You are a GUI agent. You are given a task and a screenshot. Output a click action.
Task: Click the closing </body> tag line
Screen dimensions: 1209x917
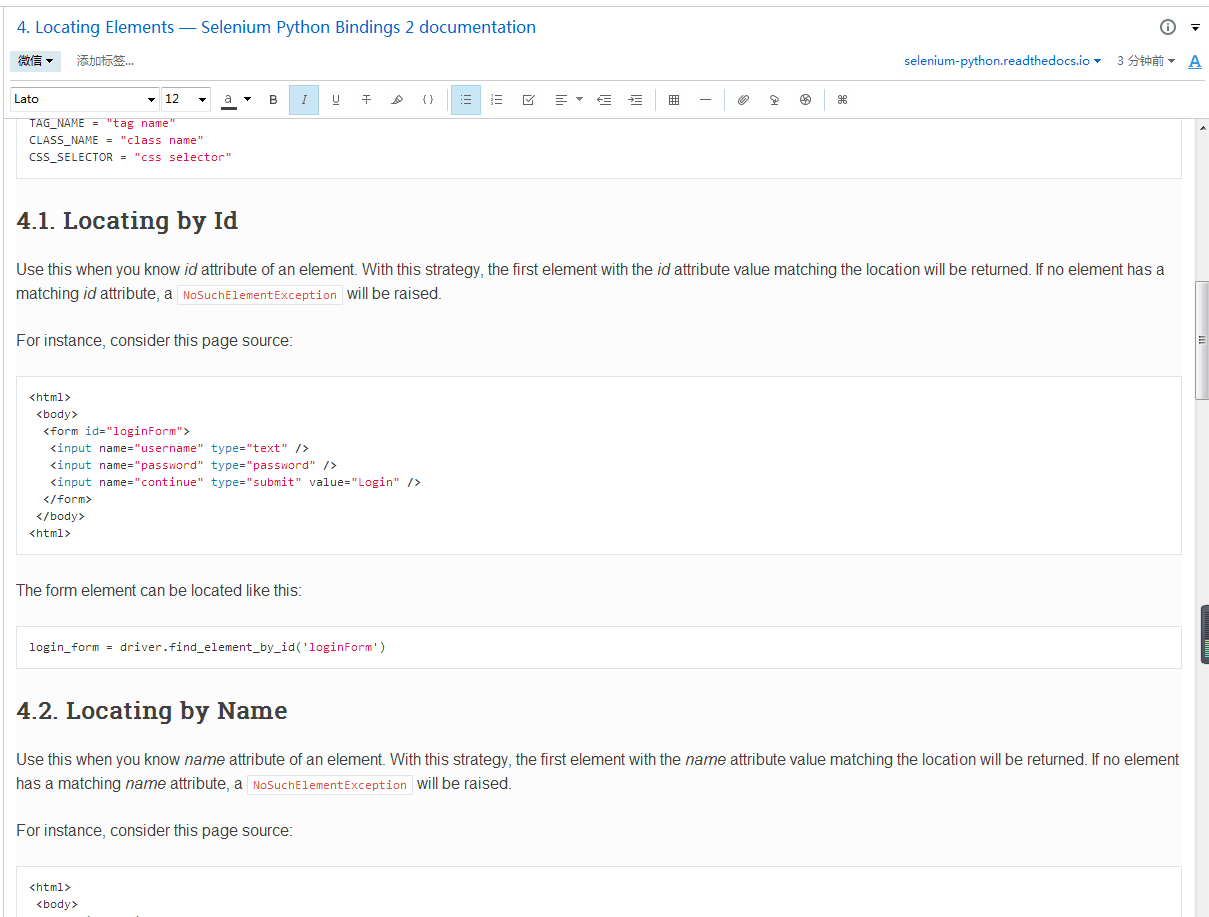[60, 516]
